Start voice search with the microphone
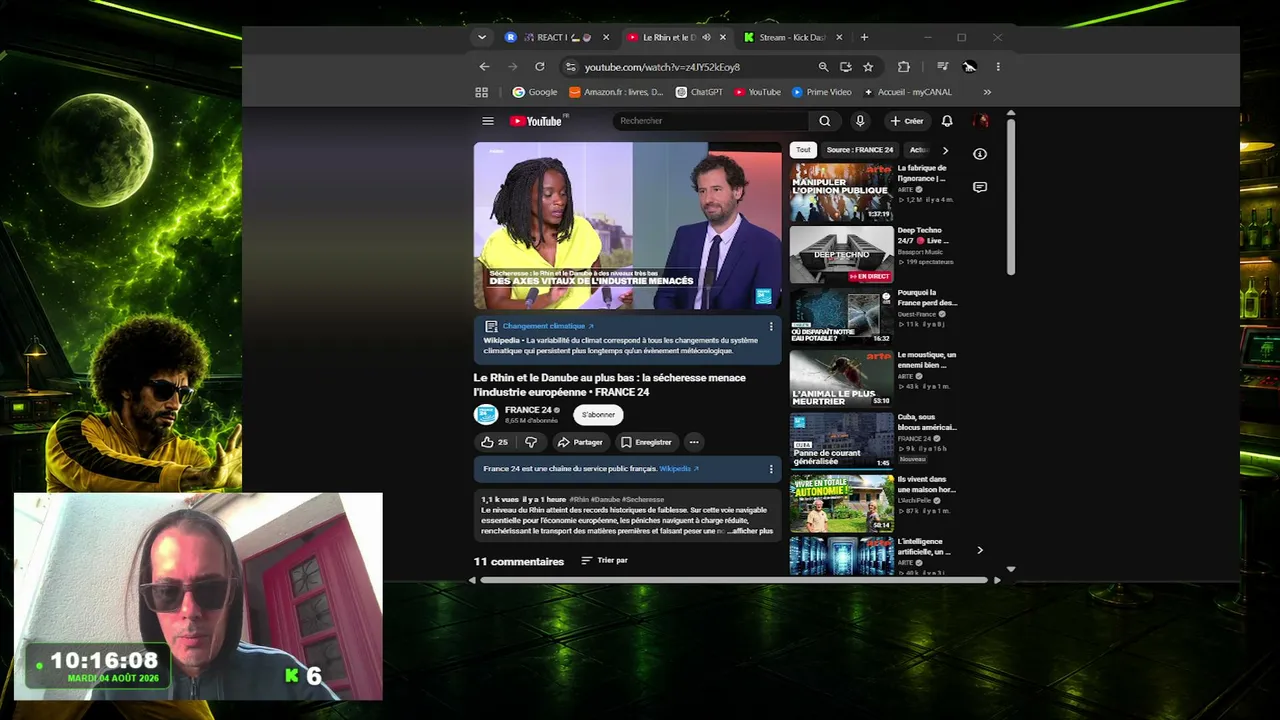The width and height of the screenshot is (1280, 720). tap(860, 121)
